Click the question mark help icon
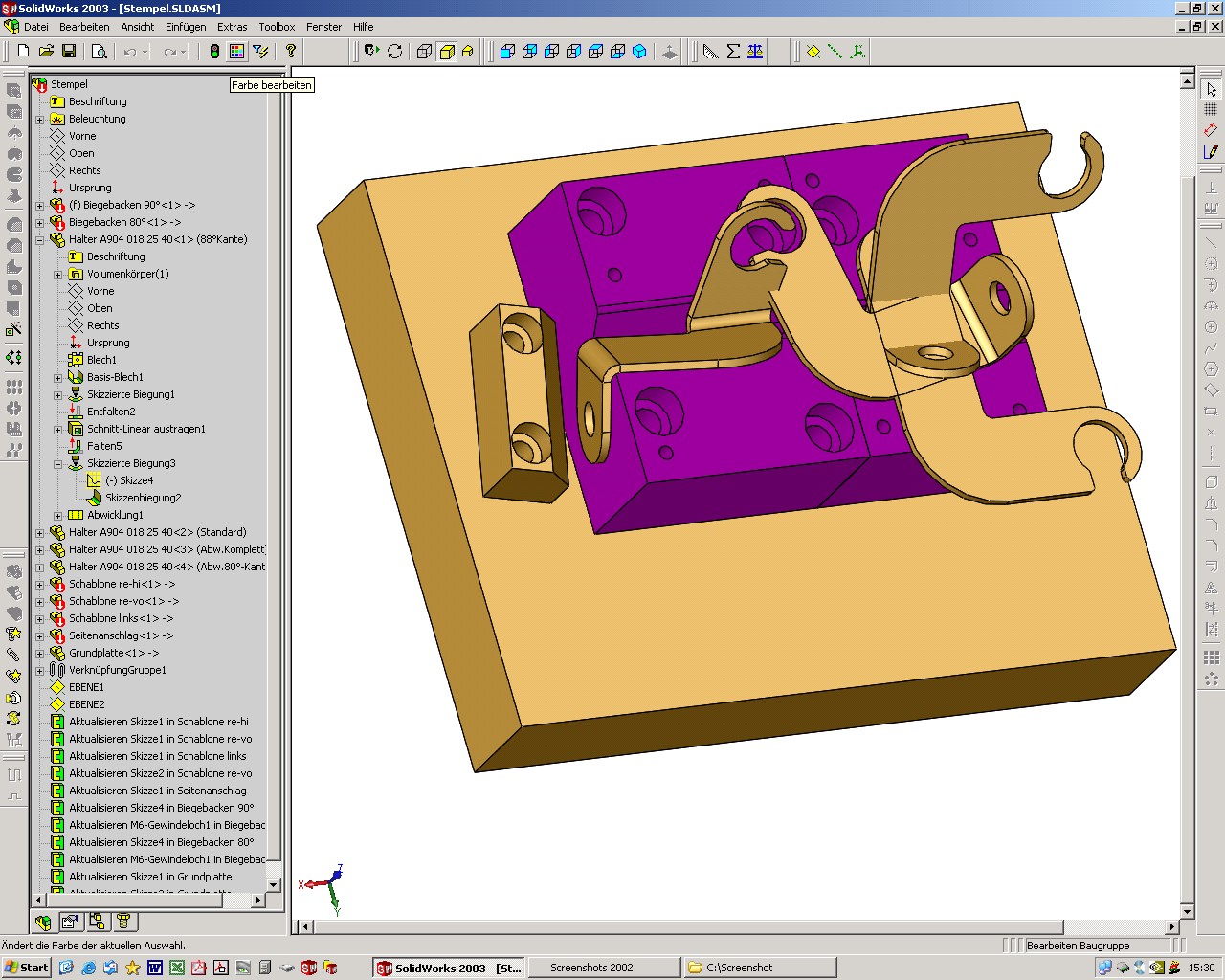 pyautogui.click(x=291, y=52)
